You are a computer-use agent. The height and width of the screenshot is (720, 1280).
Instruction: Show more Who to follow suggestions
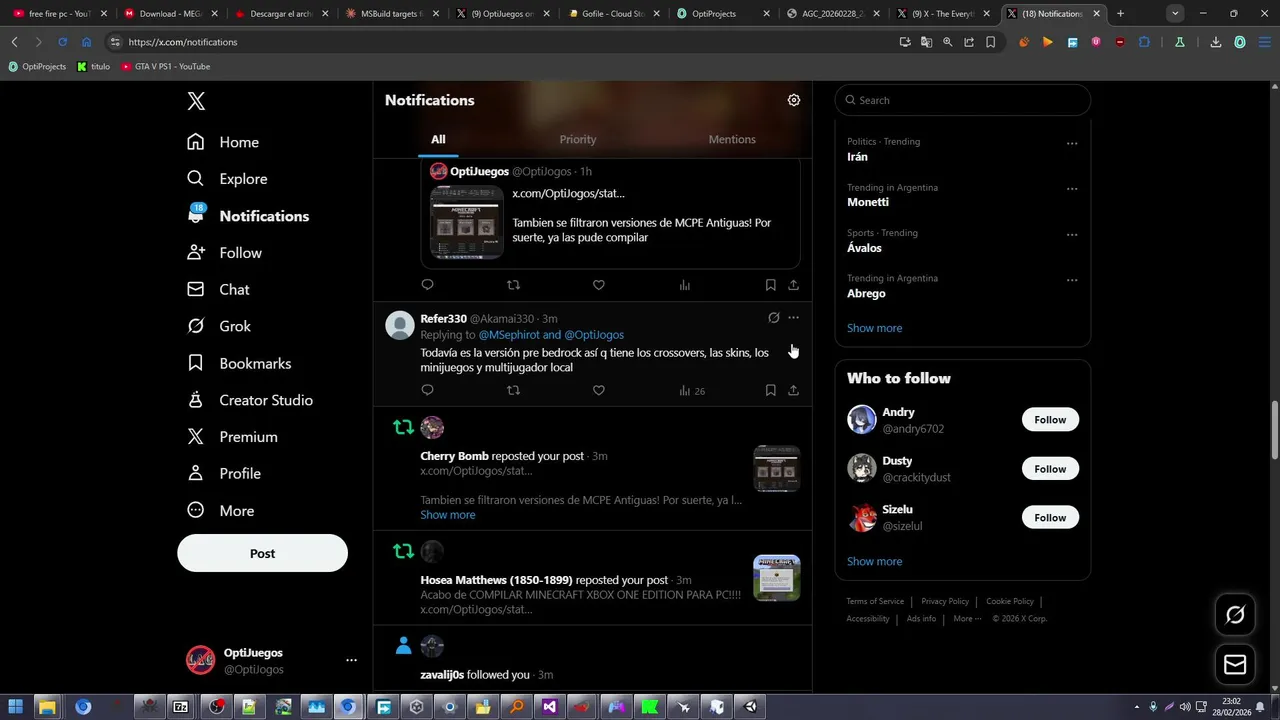(874, 561)
